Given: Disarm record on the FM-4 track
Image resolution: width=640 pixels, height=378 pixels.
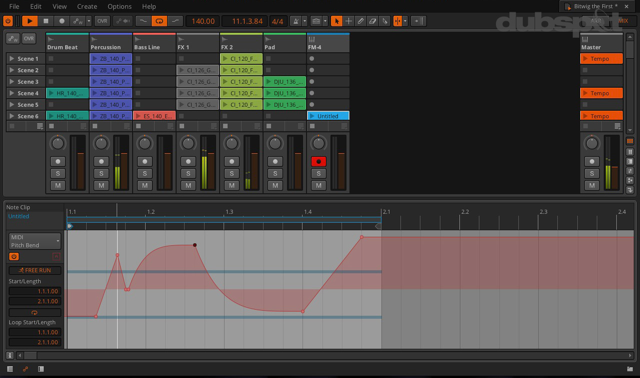Looking at the screenshot, I should (318, 162).
